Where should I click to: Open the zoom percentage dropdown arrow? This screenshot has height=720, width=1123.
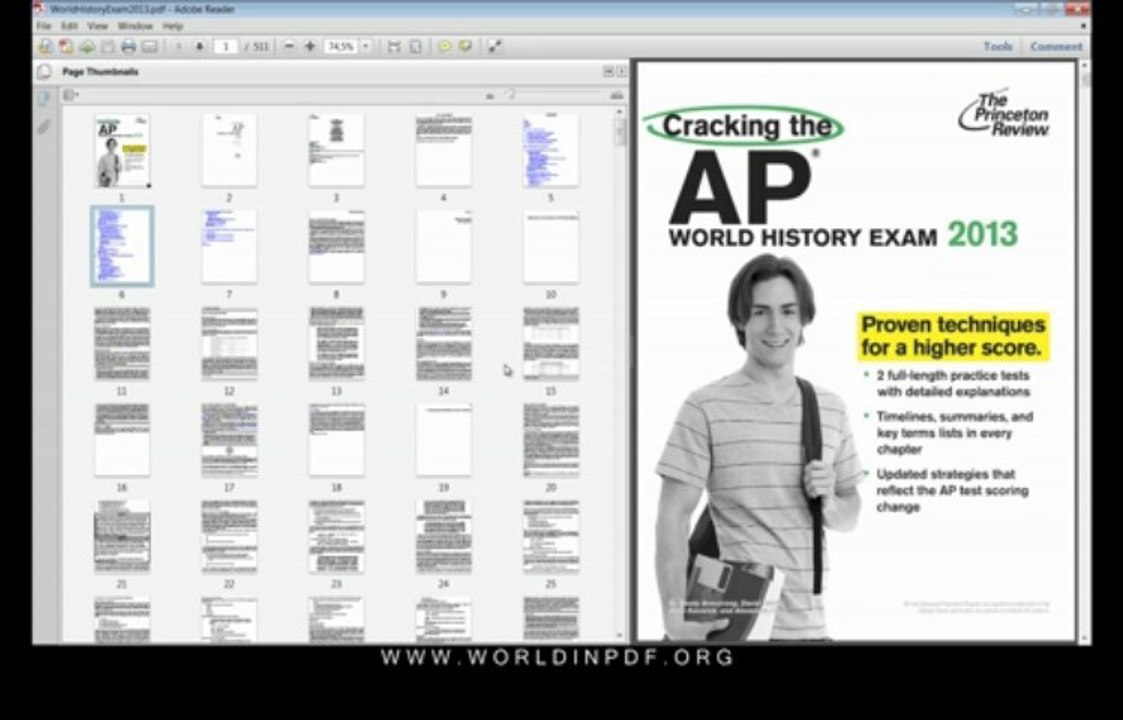click(365, 47)
